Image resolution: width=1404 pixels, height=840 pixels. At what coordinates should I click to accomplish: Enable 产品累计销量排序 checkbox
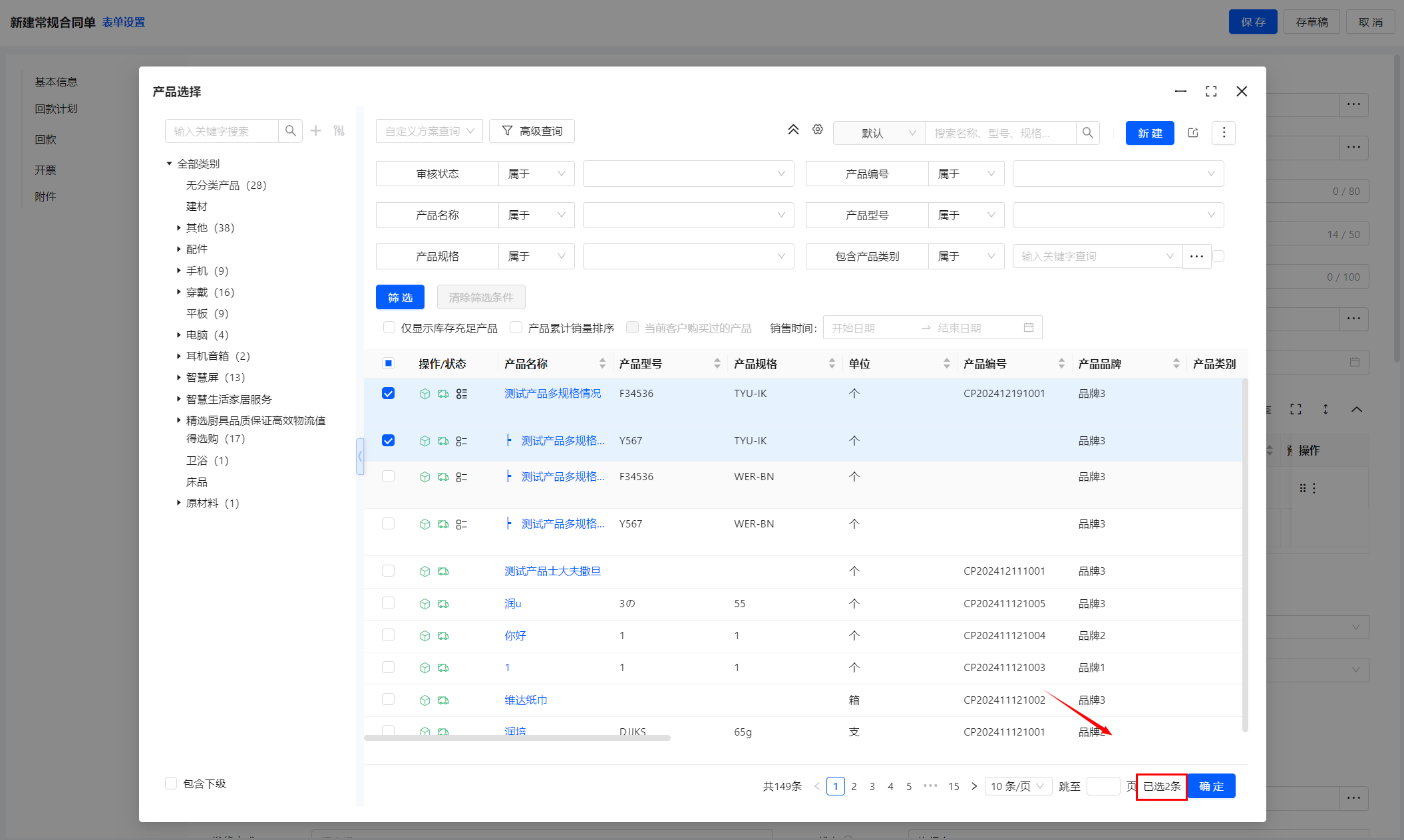[516, 327]
